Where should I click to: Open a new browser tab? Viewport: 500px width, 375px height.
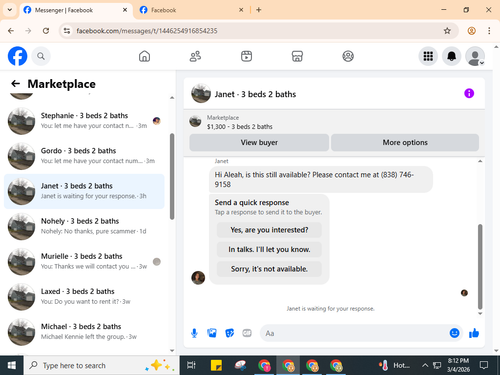coord(259,10)
